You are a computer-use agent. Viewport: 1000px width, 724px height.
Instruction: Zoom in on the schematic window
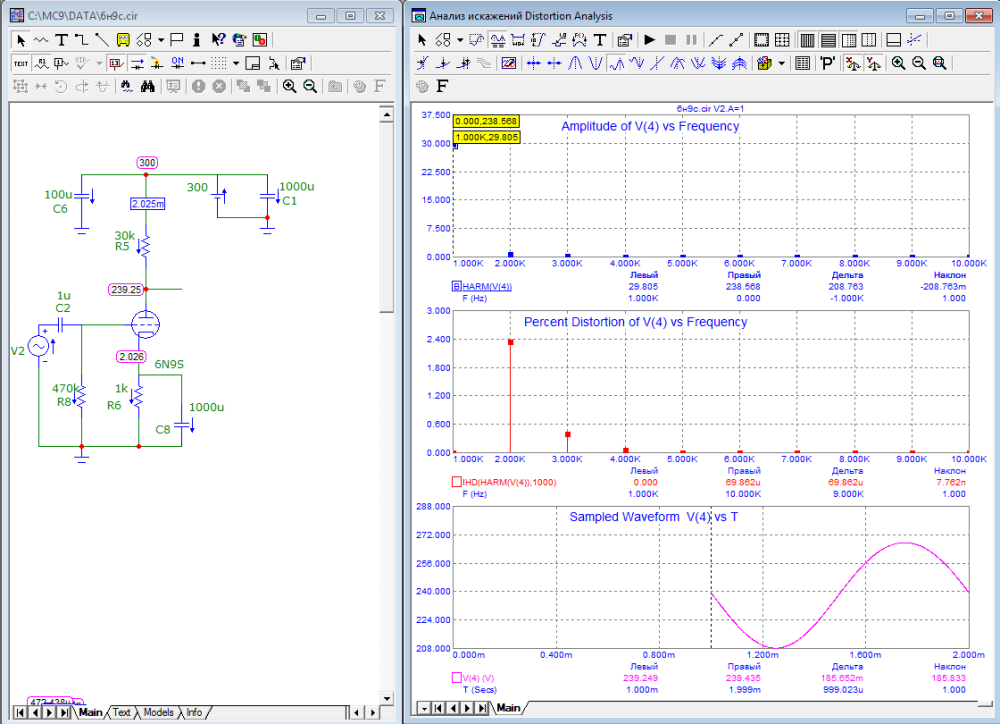[x=289, y=86]
